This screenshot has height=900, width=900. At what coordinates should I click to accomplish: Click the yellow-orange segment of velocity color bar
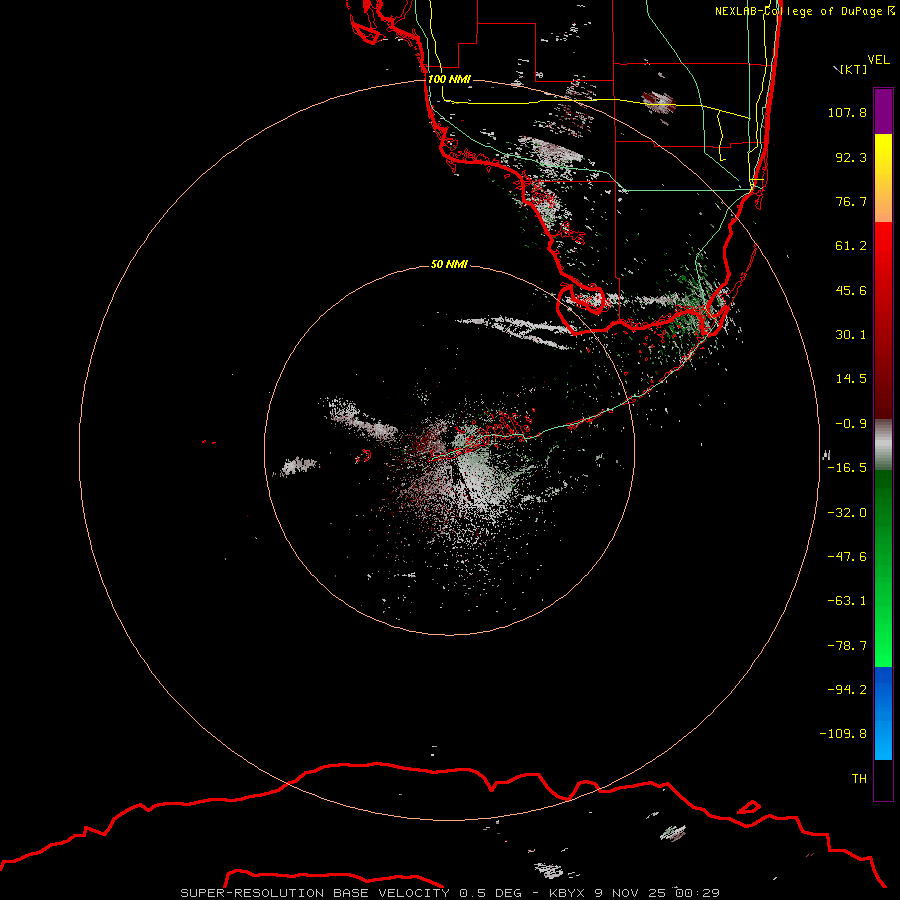[x=883, y=178]
